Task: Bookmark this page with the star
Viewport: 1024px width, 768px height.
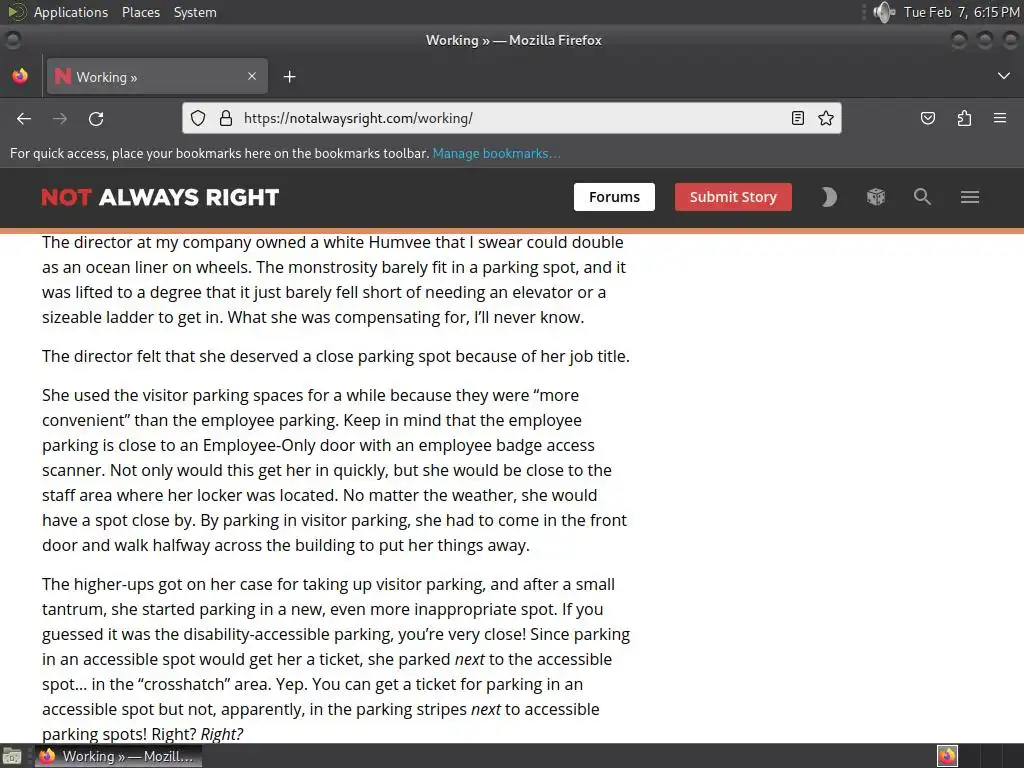Action: (826, 118)
